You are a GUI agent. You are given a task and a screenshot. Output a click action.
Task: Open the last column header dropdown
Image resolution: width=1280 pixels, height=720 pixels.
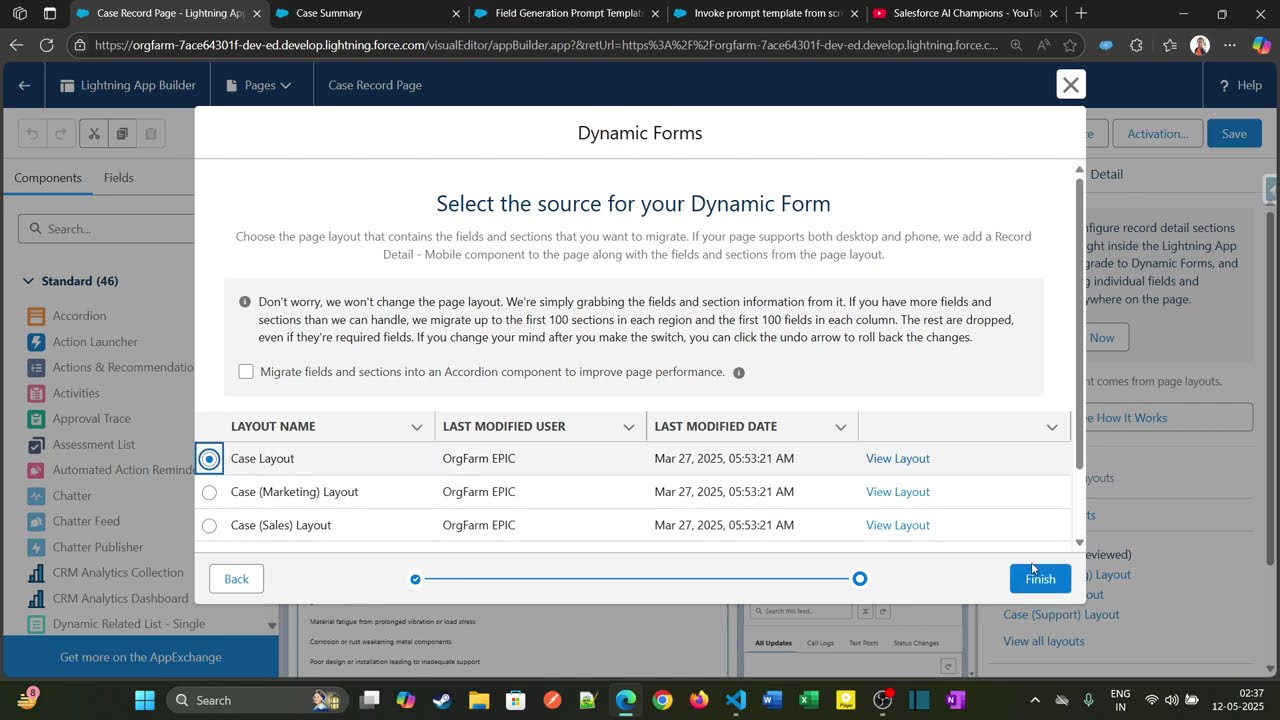(1052, 427)
